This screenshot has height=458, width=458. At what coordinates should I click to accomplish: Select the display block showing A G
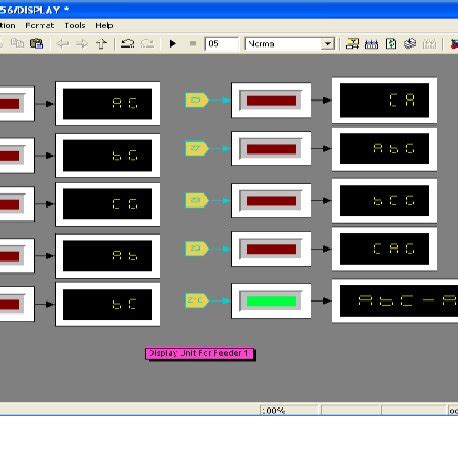[108, 104]
